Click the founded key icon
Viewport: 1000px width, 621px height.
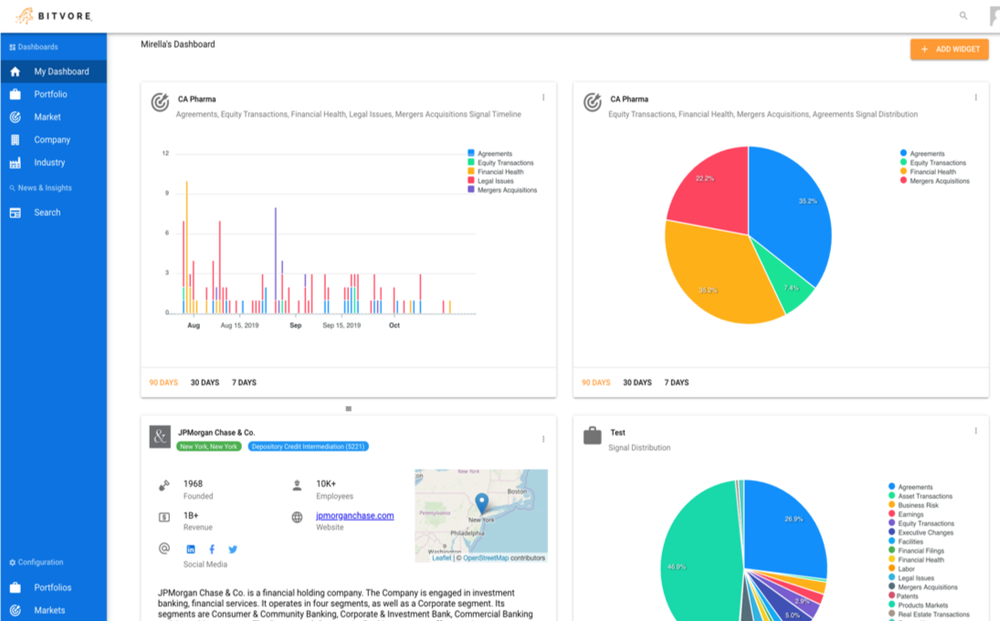164,486
